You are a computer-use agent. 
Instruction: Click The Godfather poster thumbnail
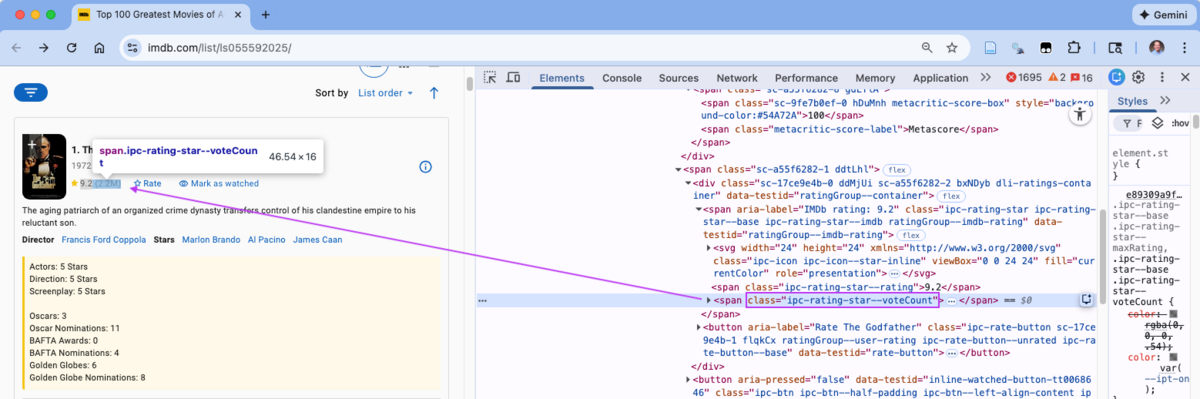(x=44, y=166)
